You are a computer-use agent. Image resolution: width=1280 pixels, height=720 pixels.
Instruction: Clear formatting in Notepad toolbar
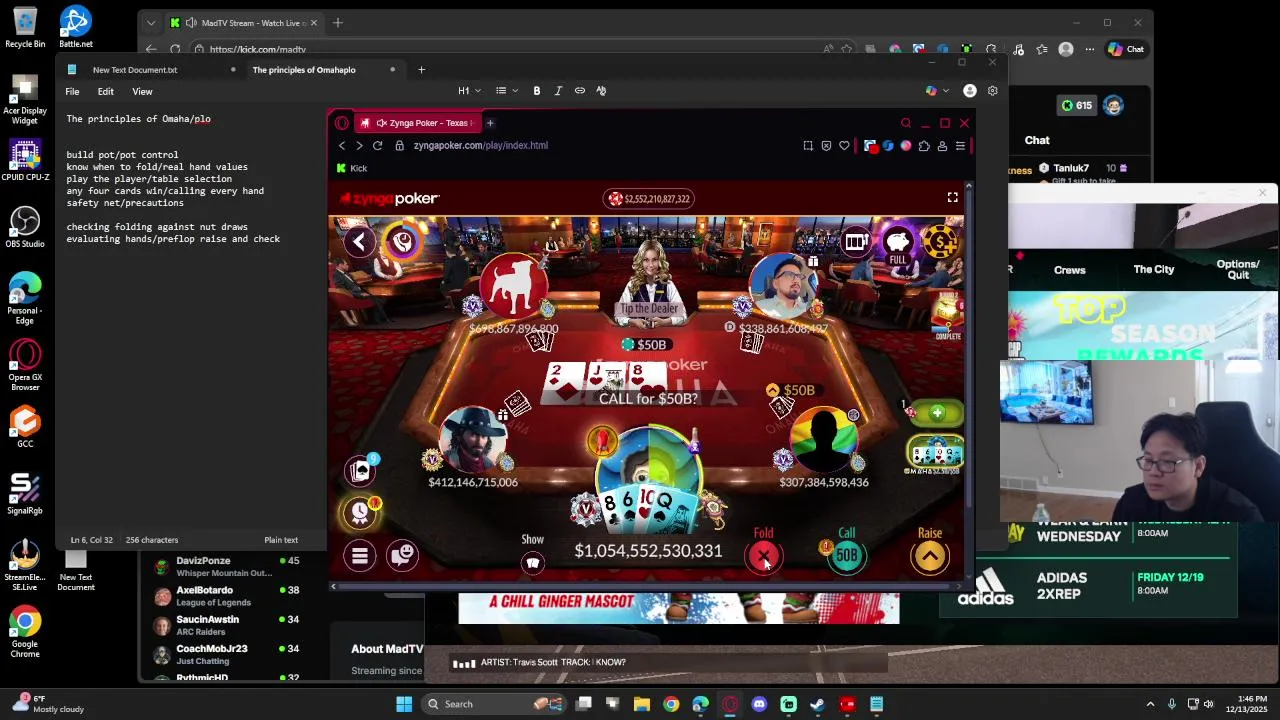[x=601, y=91]
